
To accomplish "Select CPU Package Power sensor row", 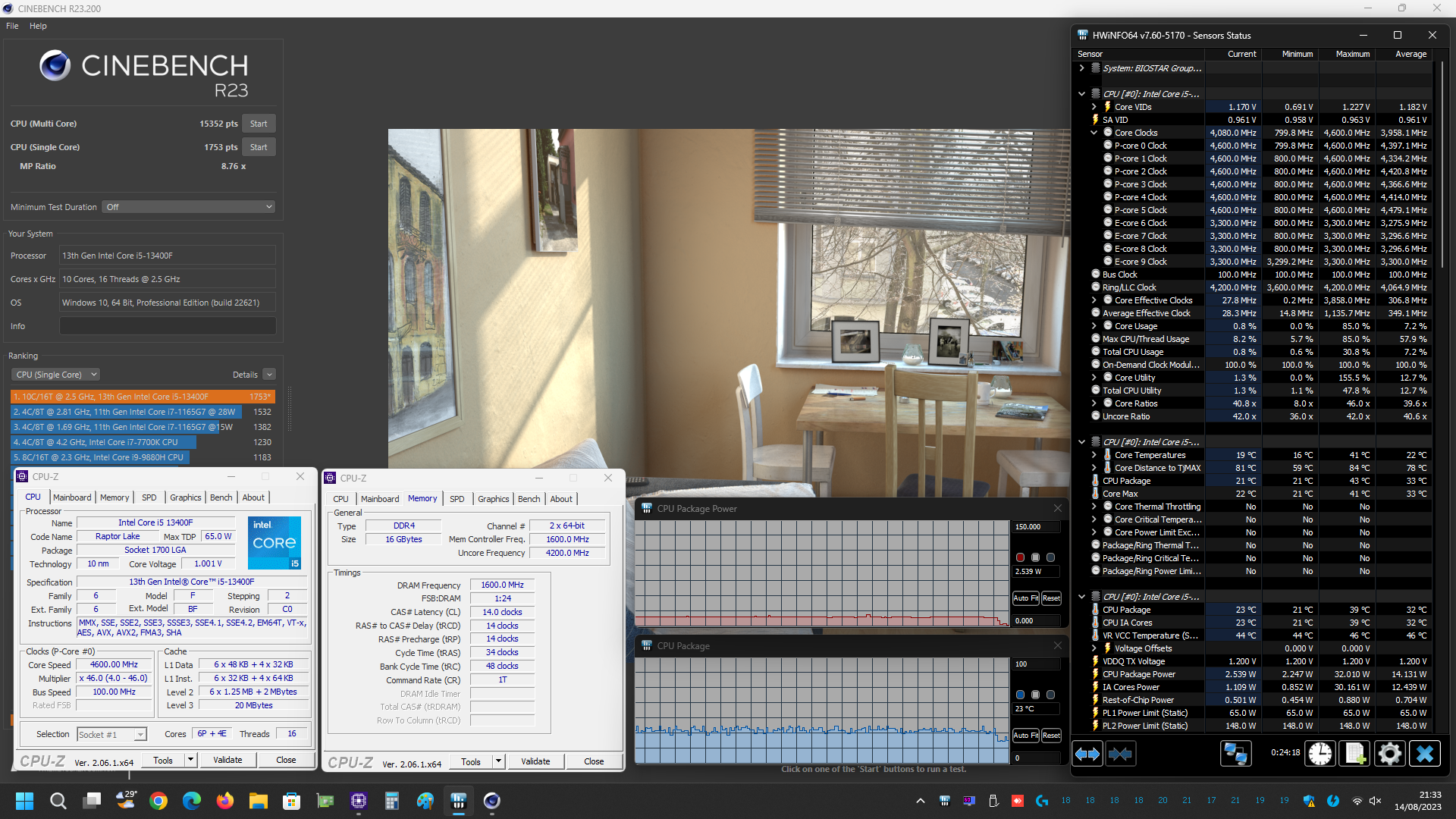I will [1251, 674].
